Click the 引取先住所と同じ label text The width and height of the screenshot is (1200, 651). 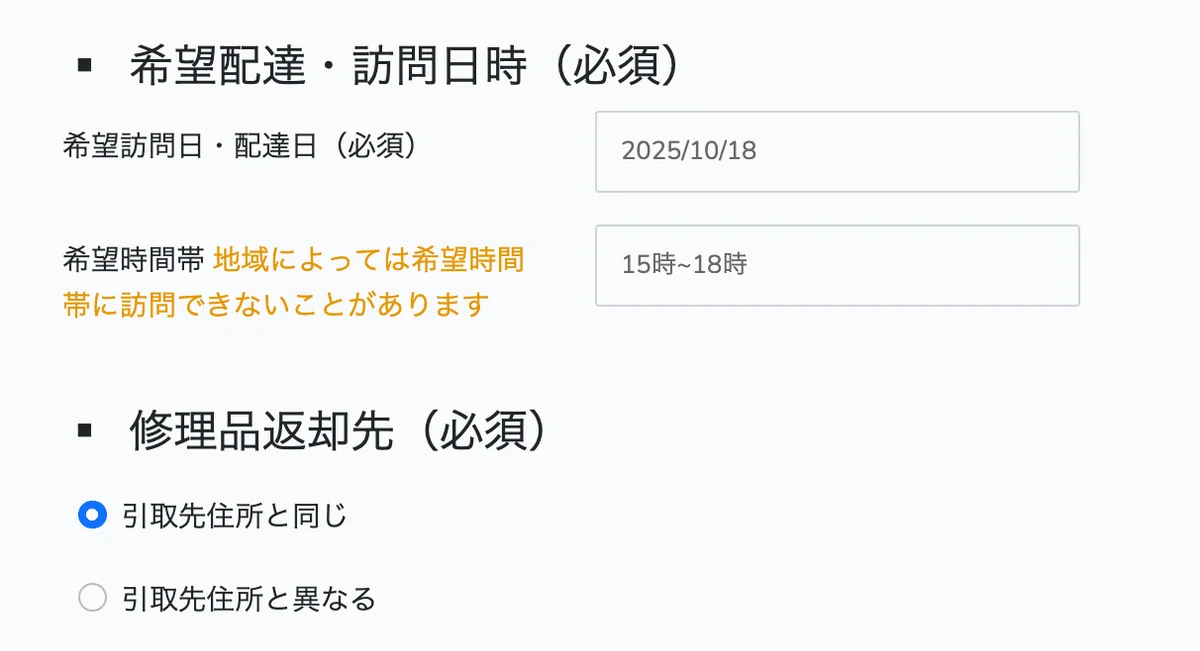click(x=234, y=516)
